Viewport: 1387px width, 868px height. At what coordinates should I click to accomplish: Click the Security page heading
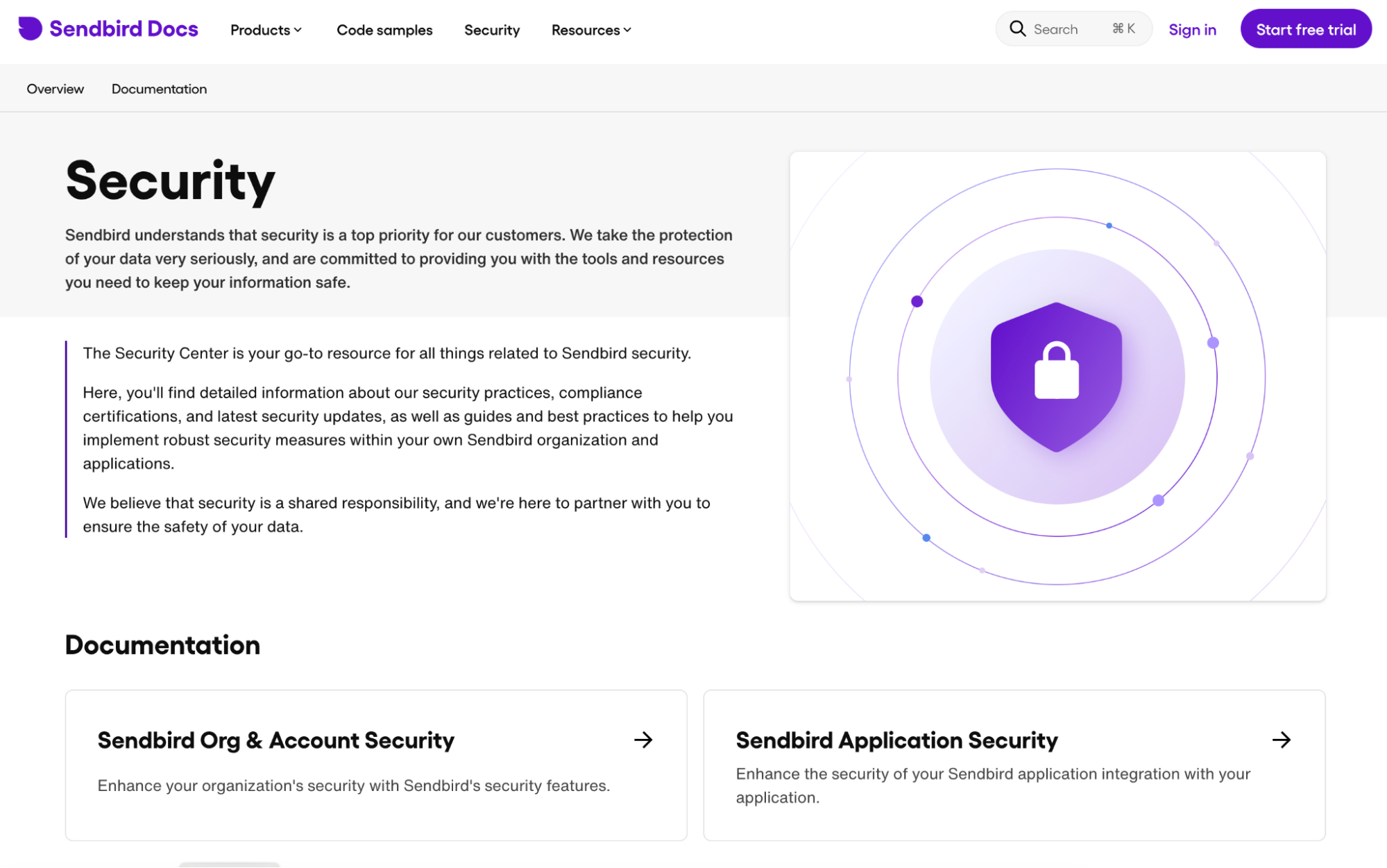[170, 180]
